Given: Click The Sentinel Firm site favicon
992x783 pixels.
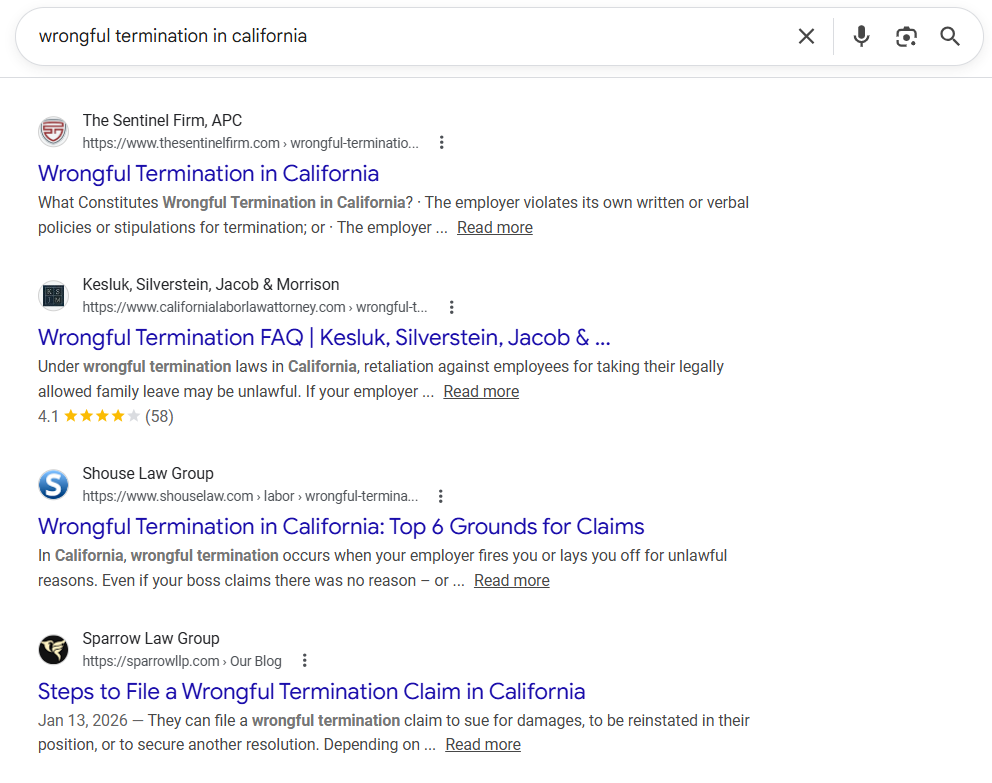Looking at the screenshot, I should (x=53, y=131).
